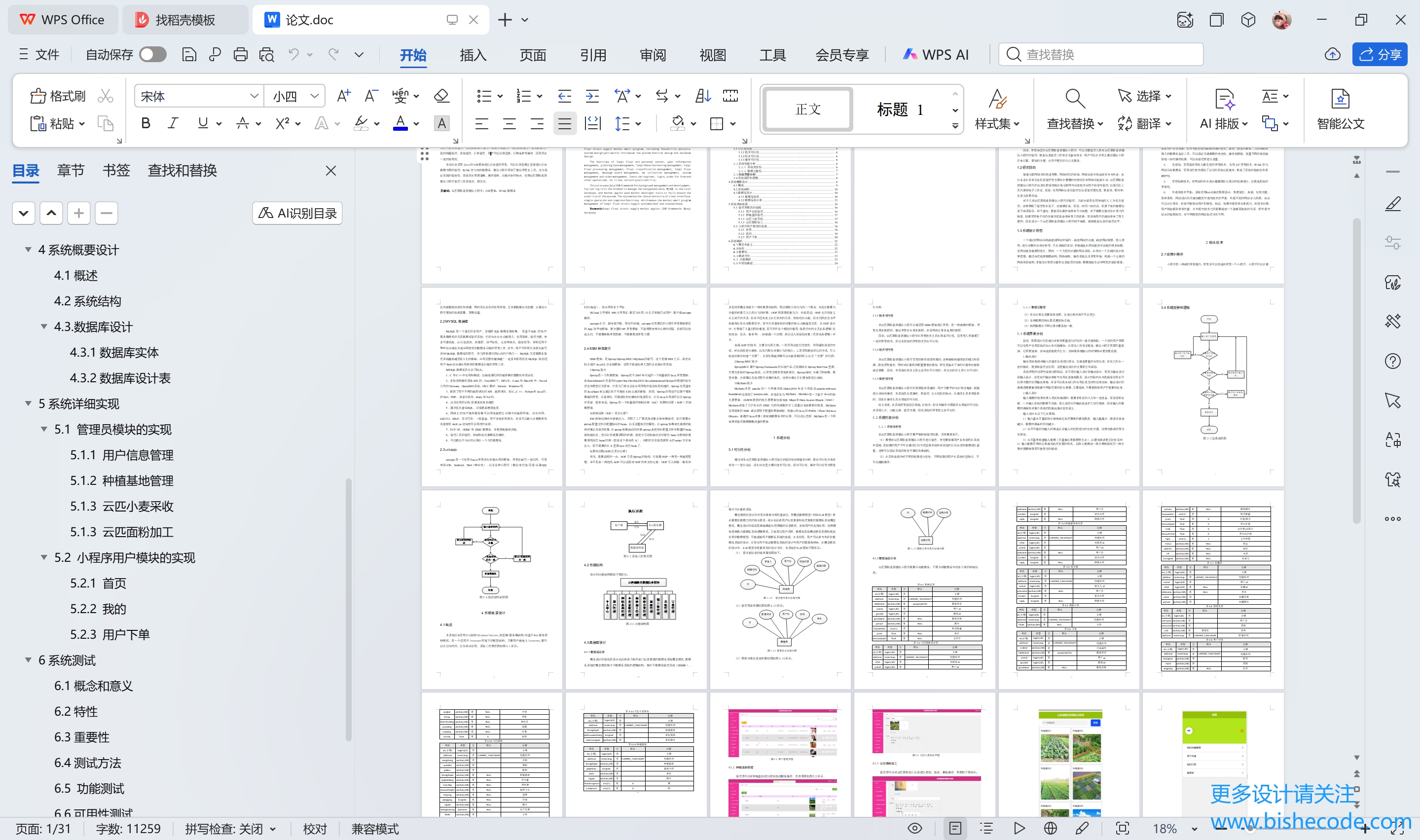Image resolution: width=1420 pixels, height=840 pixels.
Task: Toggle character shading button
Action: [x=441, y=123]
